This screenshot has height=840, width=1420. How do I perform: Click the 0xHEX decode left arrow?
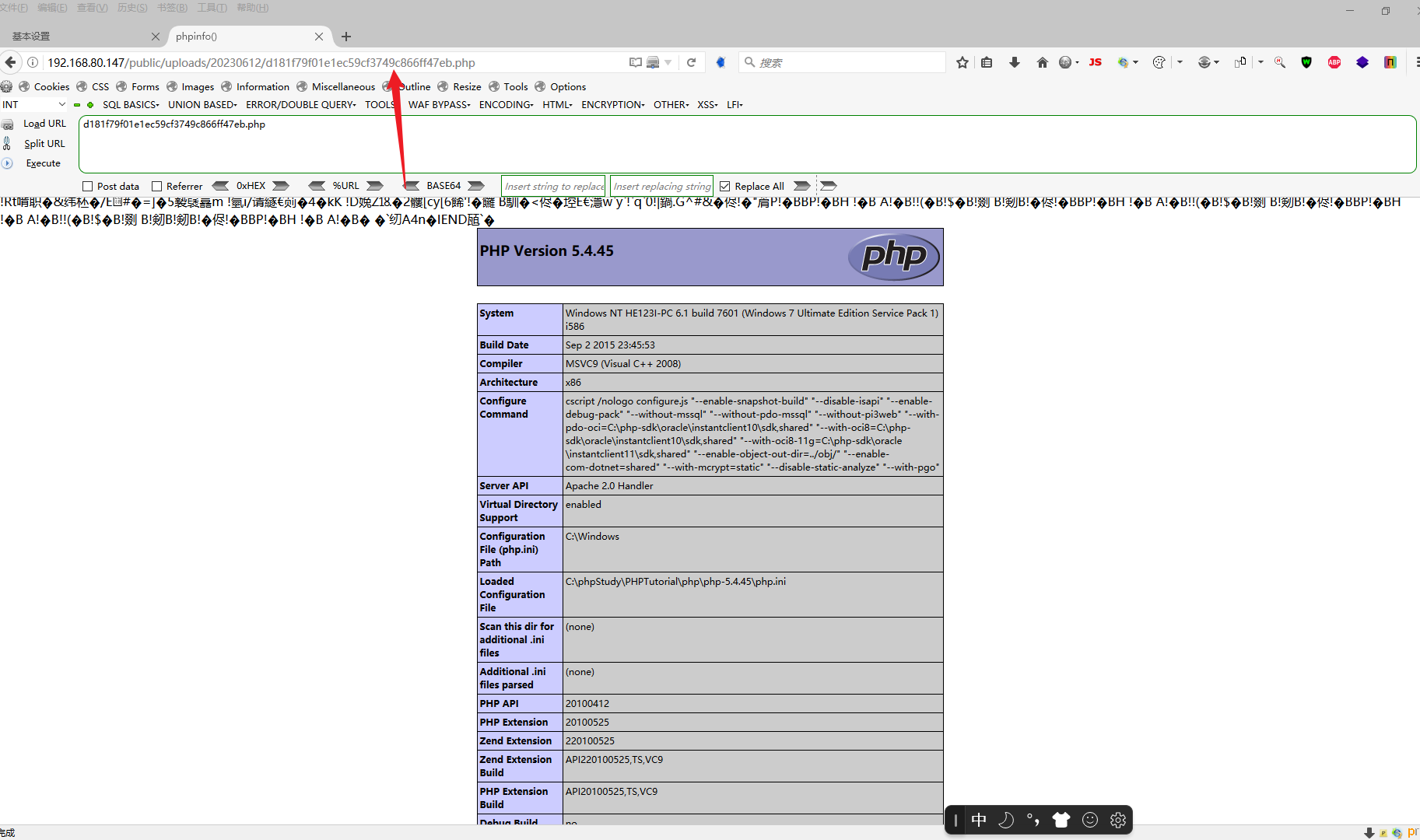point(221,186)
